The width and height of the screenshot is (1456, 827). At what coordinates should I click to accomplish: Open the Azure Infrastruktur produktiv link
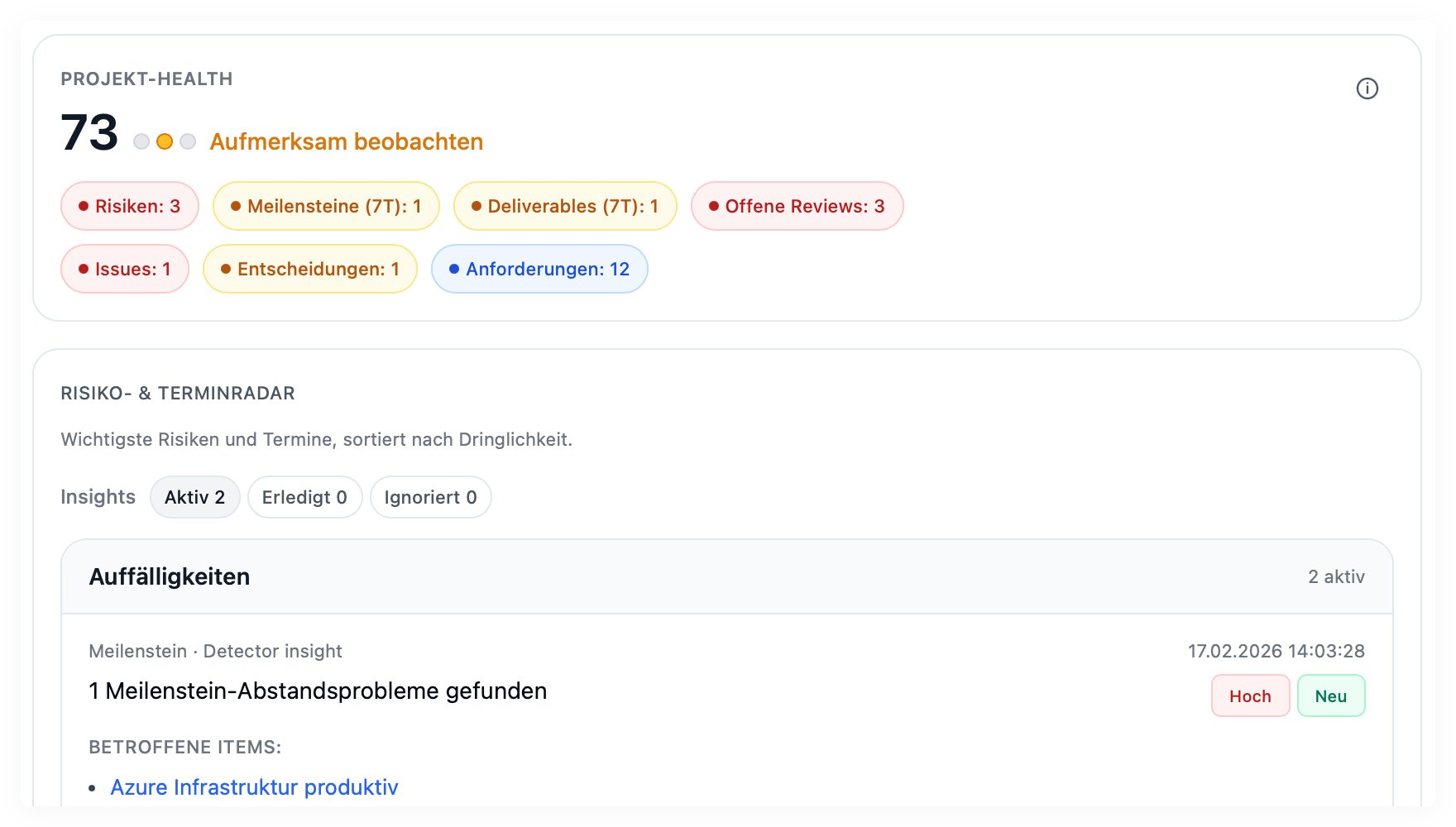[x=254, y=787]
